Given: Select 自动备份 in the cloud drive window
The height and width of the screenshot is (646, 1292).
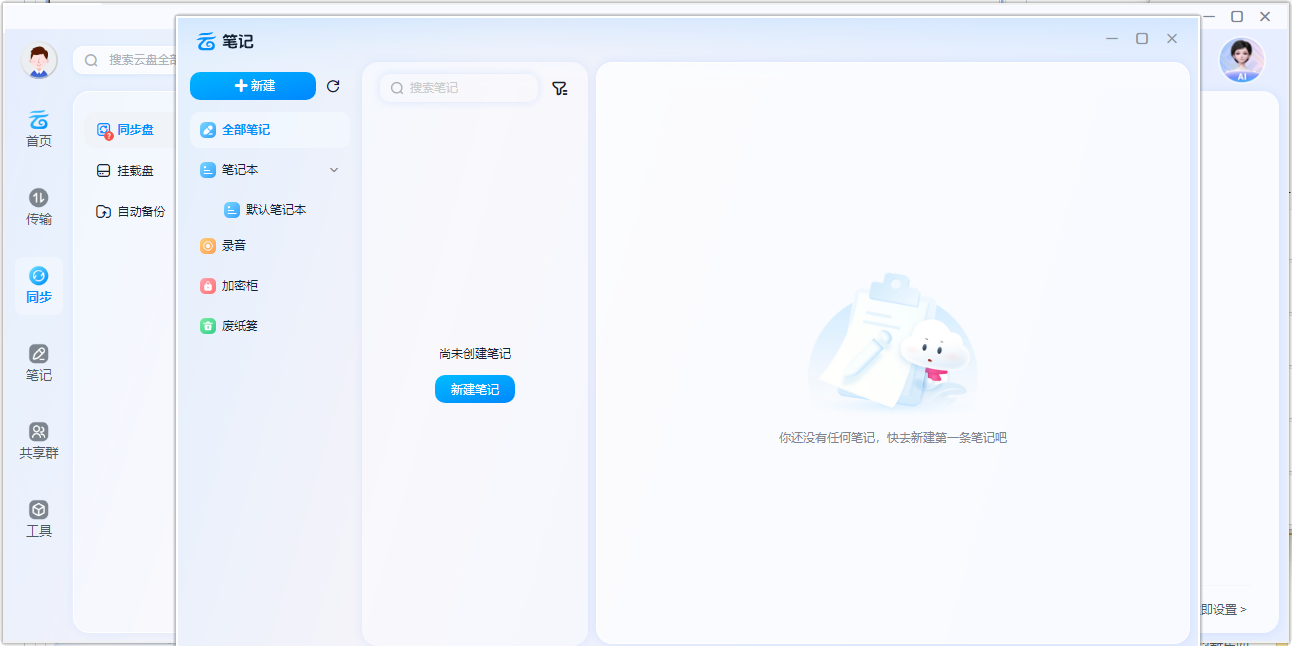Looking at the screenshot, I should pos(131,212).
